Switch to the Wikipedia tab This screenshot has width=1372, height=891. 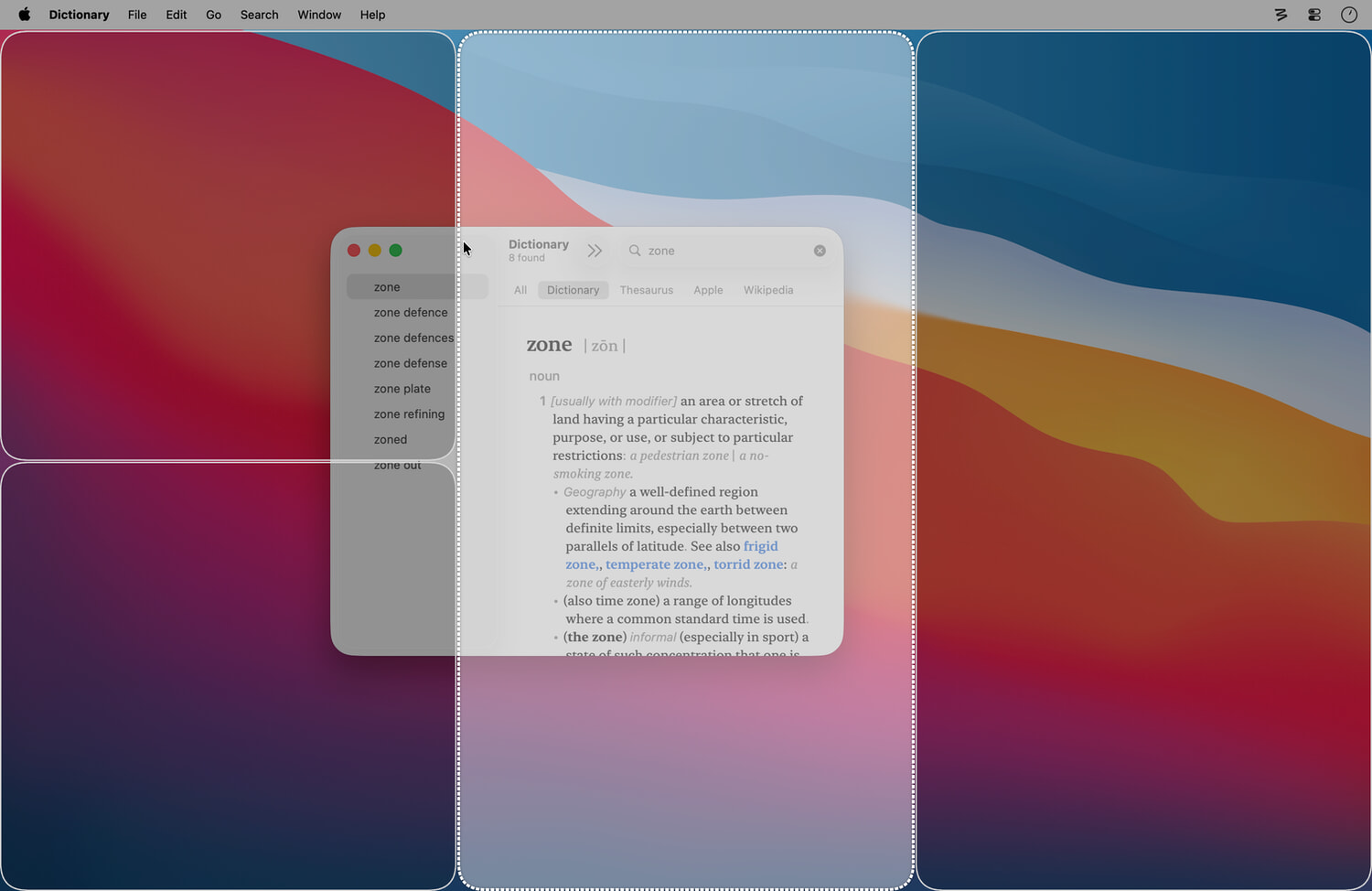pyautogui.click(x=768, y=290)
